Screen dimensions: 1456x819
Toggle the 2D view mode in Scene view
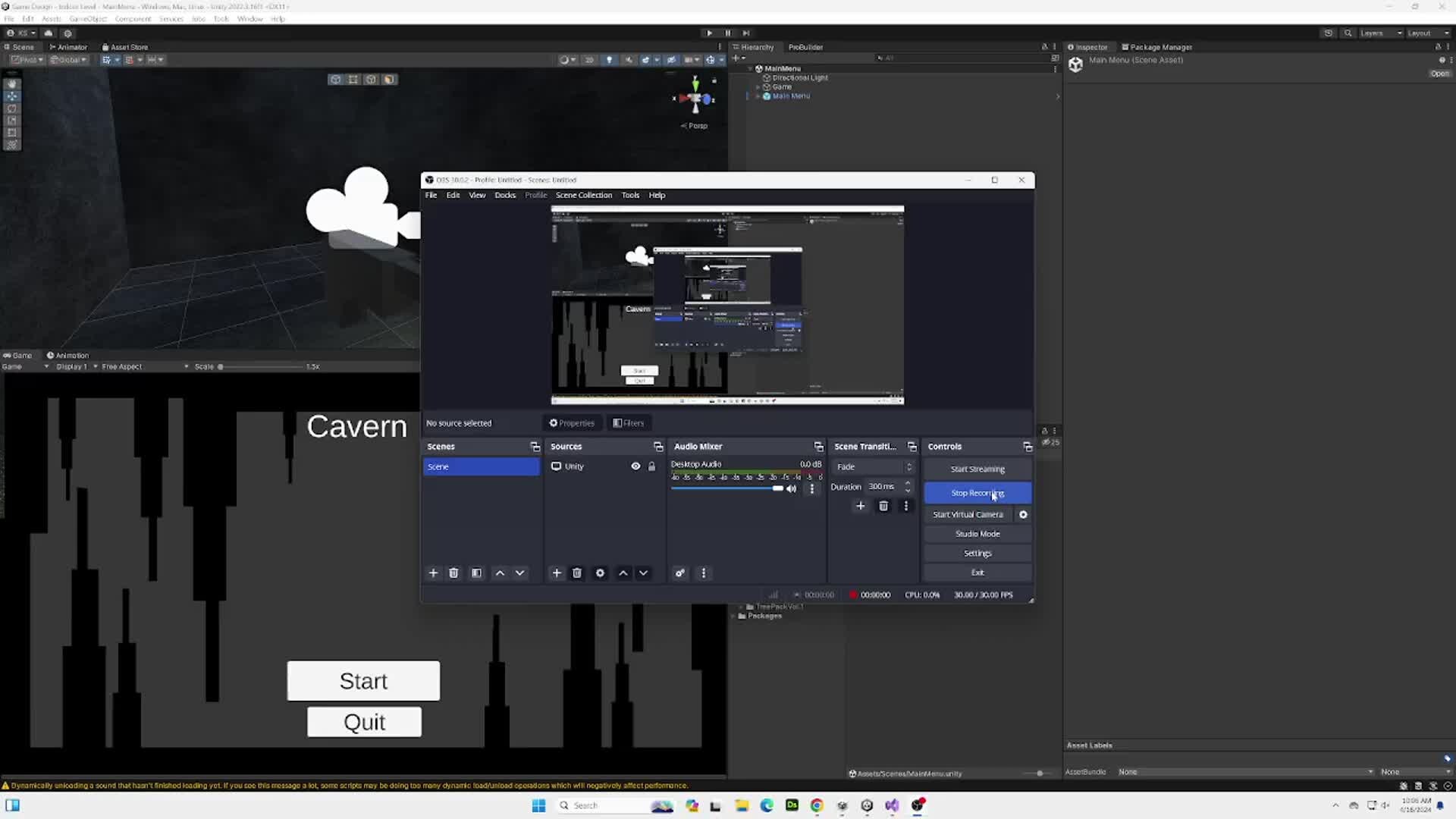tap(591, 59)
